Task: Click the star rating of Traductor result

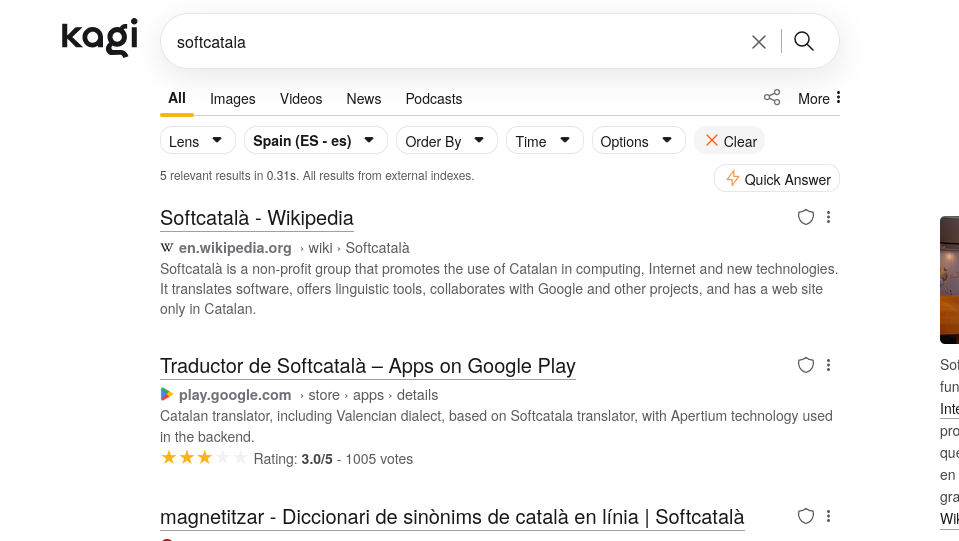Action: click(x=204, y=458)
